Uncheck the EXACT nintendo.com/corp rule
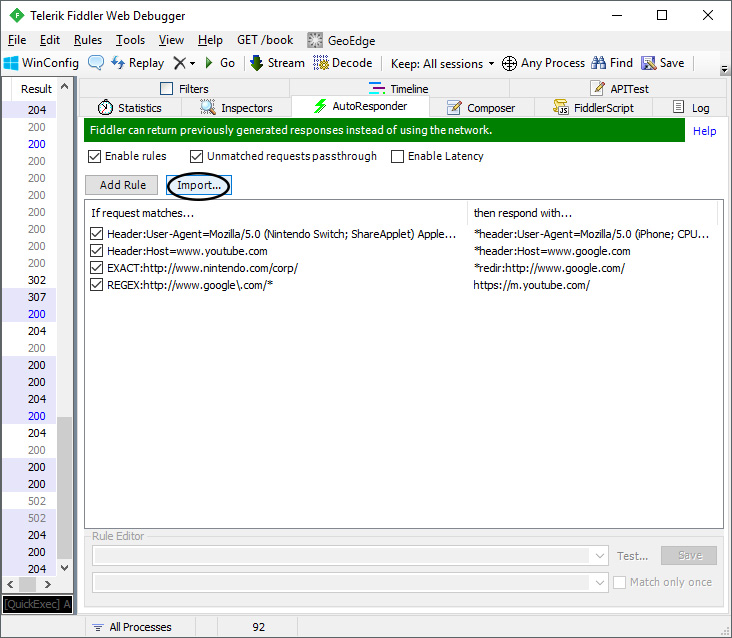This screenshot has height=638, width=732. point(96,267)
